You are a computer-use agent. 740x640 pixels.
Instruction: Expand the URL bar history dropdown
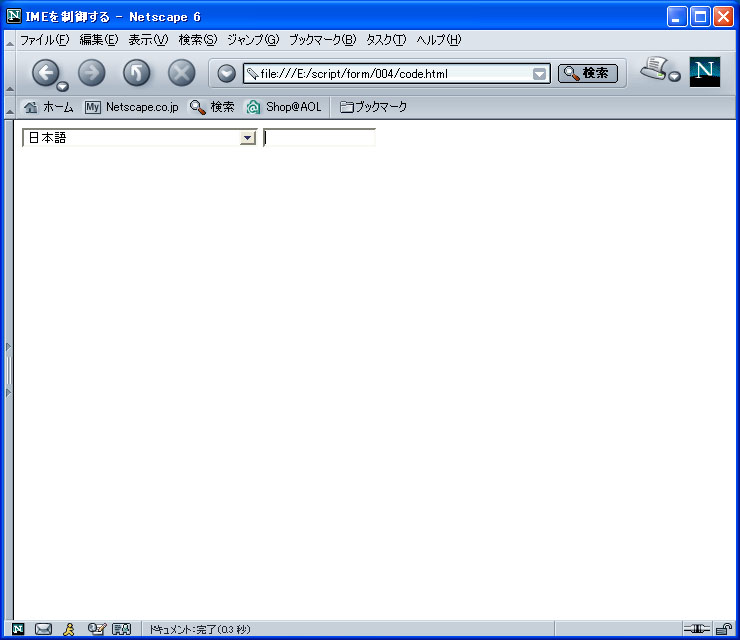(x=539, y=74)
